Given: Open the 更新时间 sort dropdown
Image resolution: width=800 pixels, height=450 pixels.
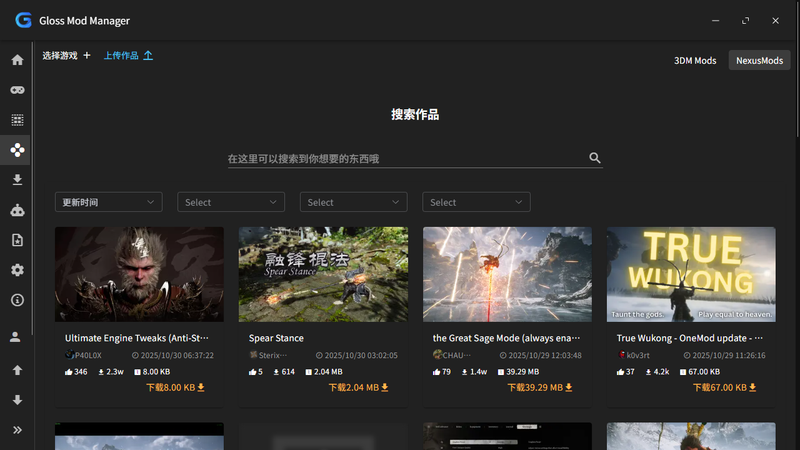Looking at the screenshot, I should point(109,202).
